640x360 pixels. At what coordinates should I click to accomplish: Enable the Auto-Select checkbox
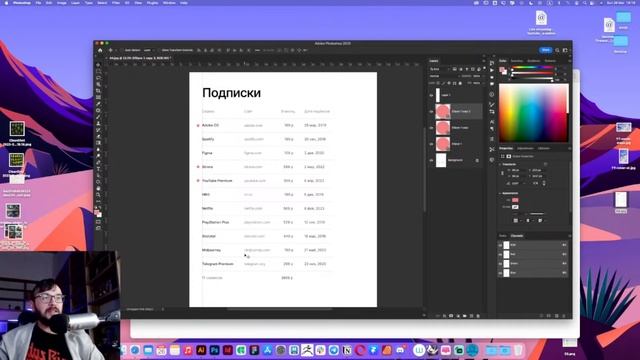tap(121, 50)
